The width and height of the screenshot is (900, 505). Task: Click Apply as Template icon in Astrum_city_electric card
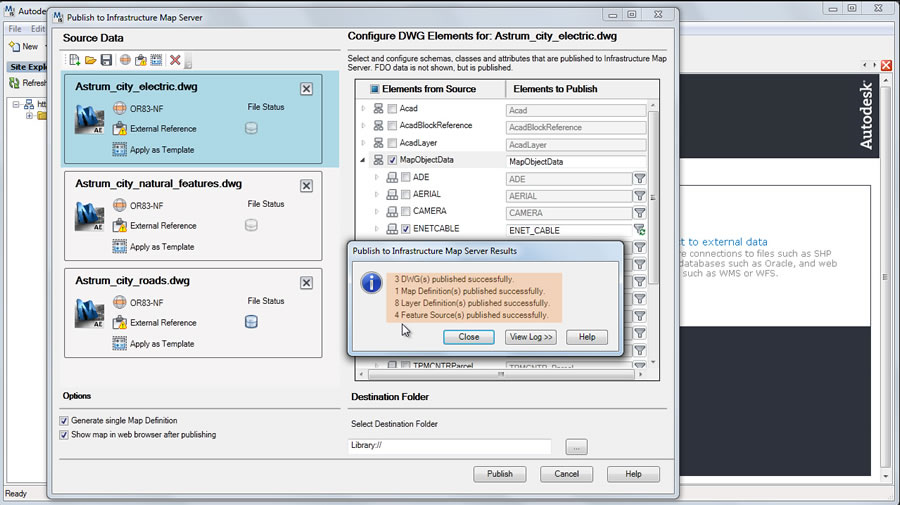(119, 149)
